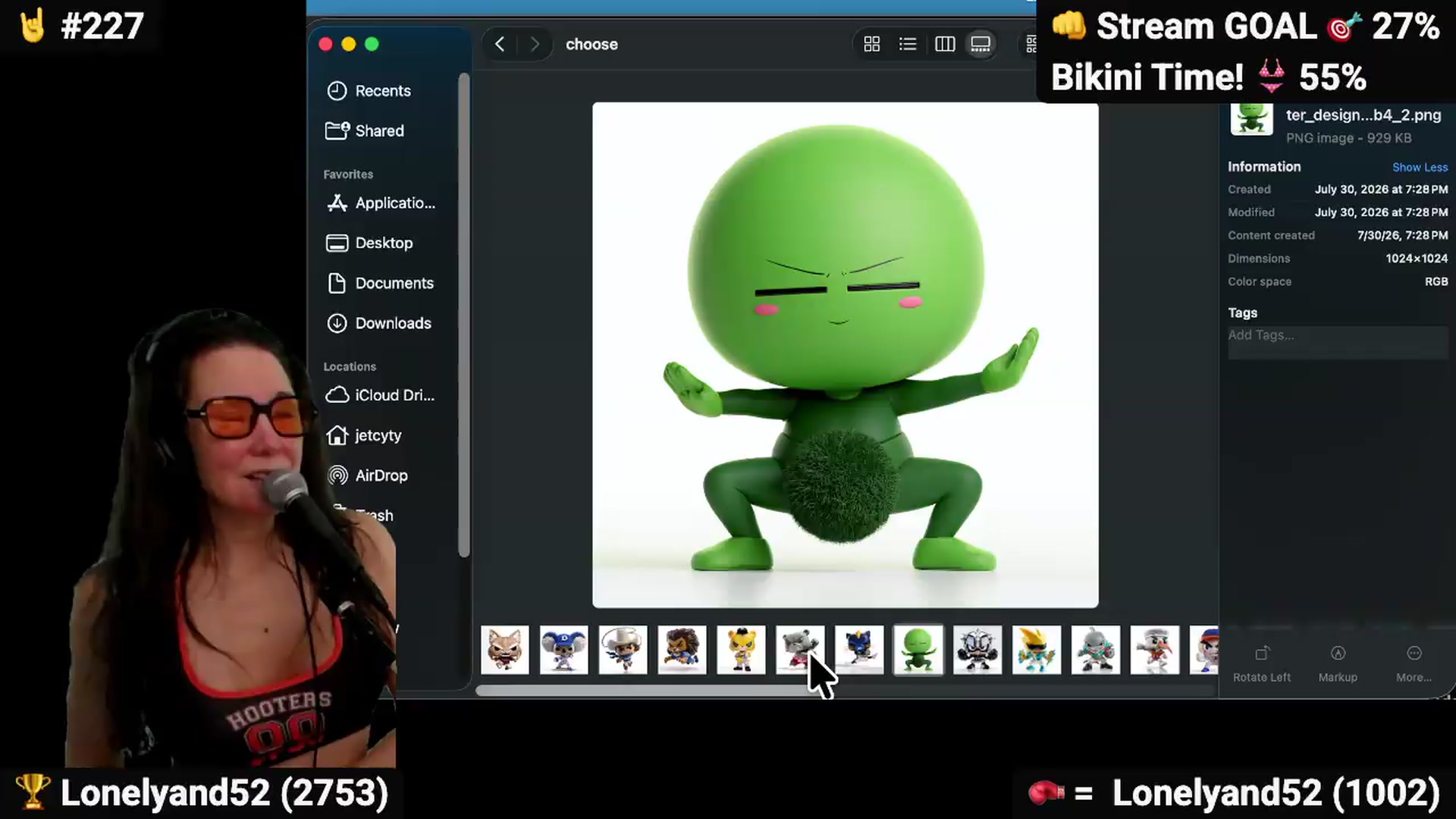Click the Modified date value
The height and width of the screenshot is (819, 1456).
[1381, 212]
